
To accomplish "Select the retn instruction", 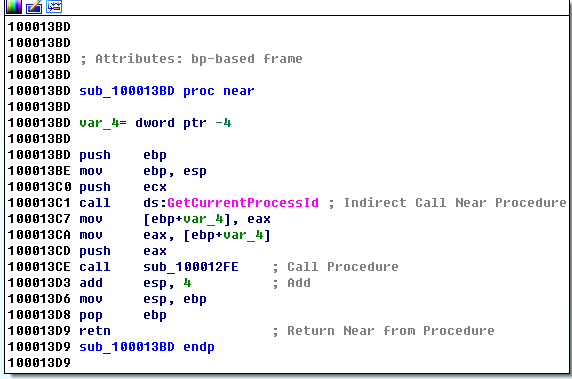I will [x=95, y=330].
